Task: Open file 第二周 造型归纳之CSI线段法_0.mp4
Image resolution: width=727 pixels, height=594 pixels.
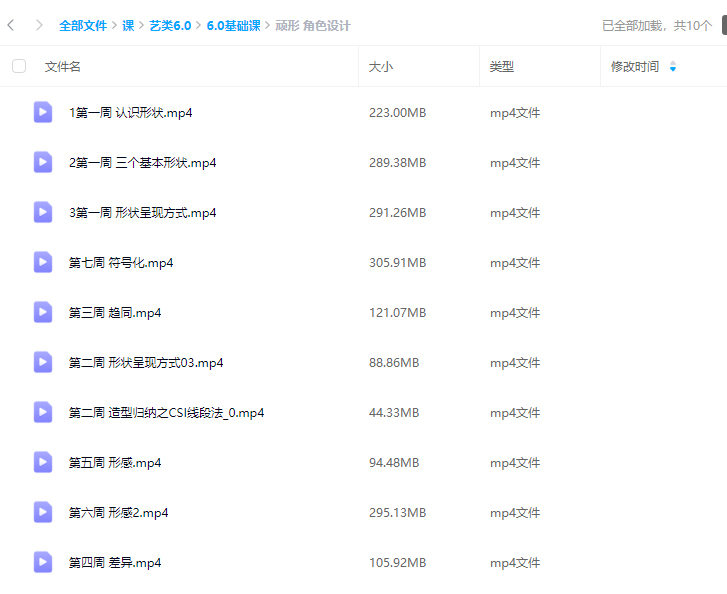Action: (x=166, y=413)
